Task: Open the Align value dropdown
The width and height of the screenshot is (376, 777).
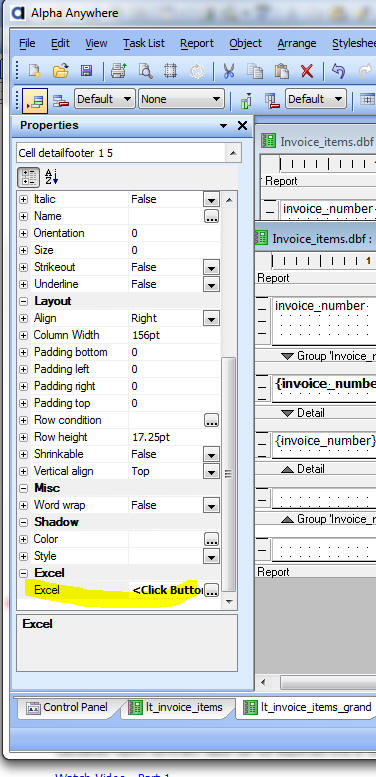Action: click(x=212, y=319)
